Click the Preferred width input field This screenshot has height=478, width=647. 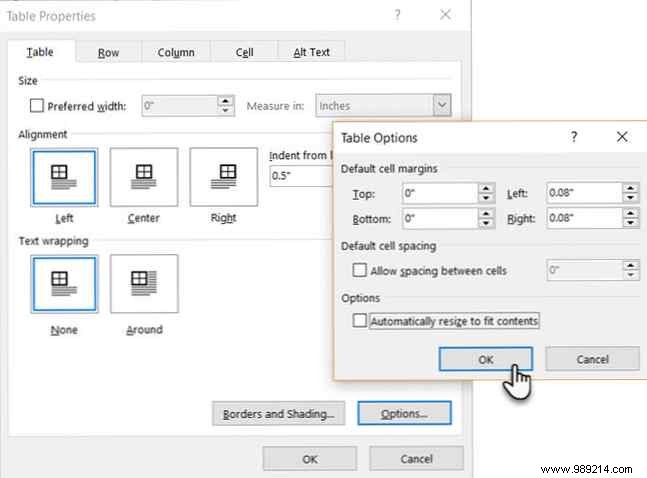[x=179, y=106]
